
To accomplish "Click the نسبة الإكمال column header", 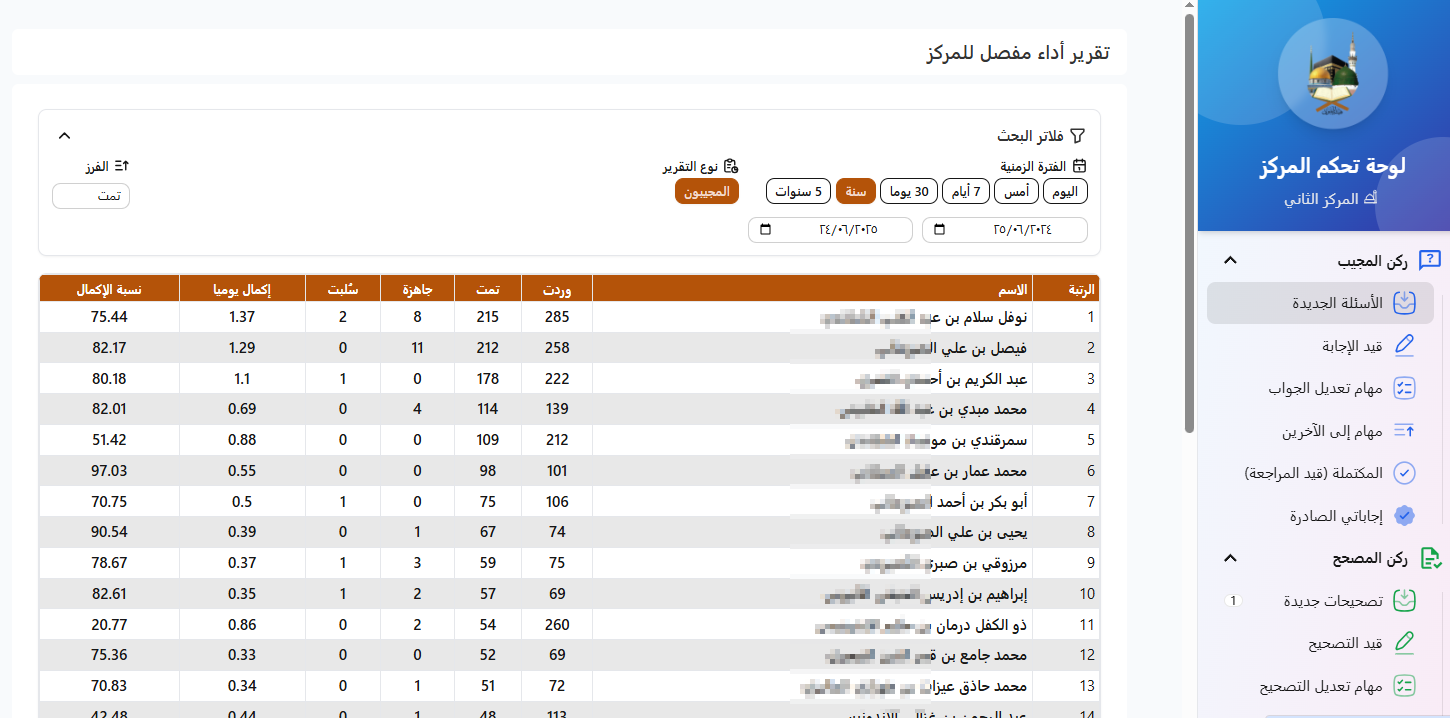I will click(x=109, y=289).
